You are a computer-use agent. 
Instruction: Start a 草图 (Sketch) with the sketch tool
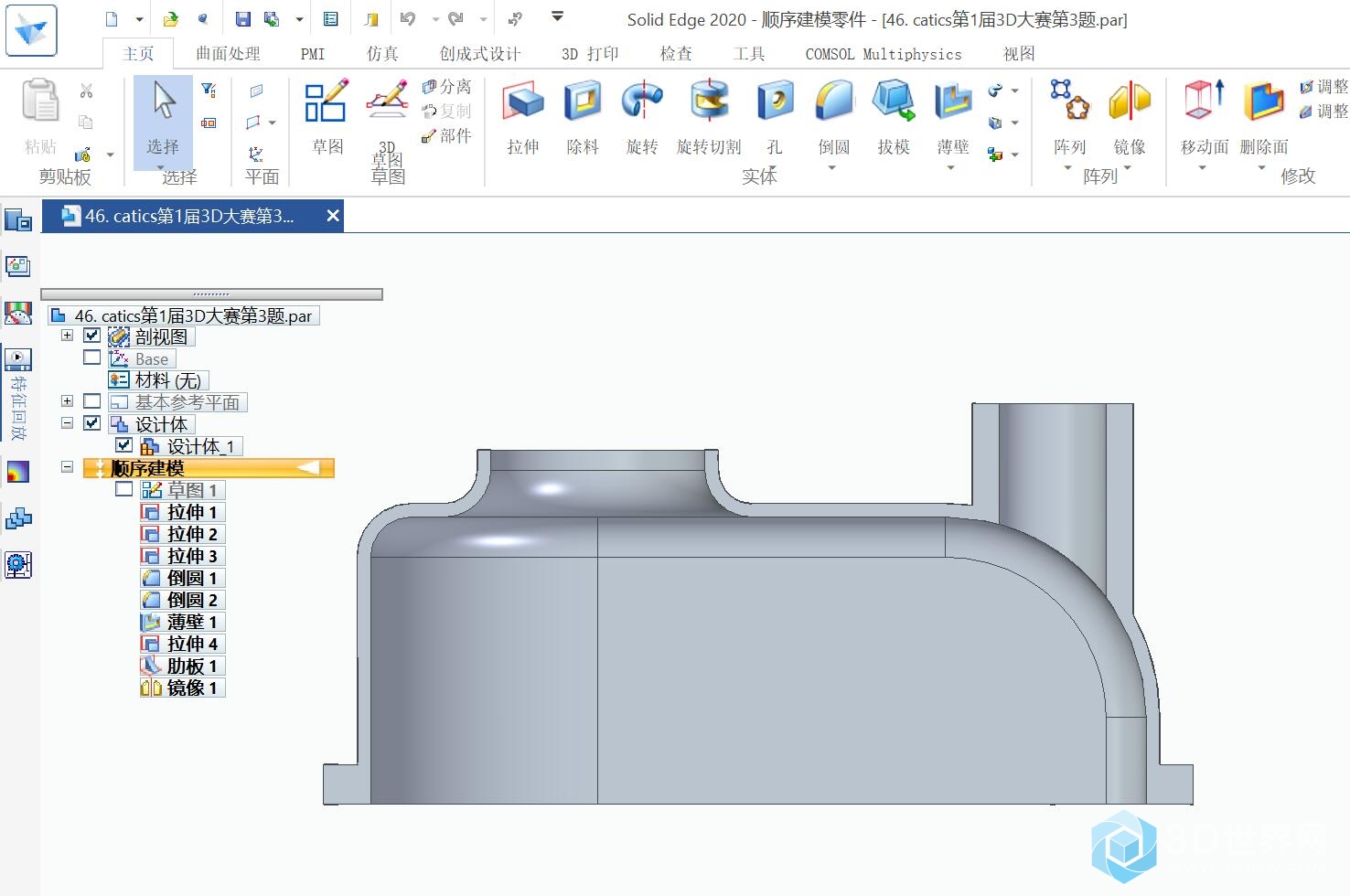tap(327, 117)
